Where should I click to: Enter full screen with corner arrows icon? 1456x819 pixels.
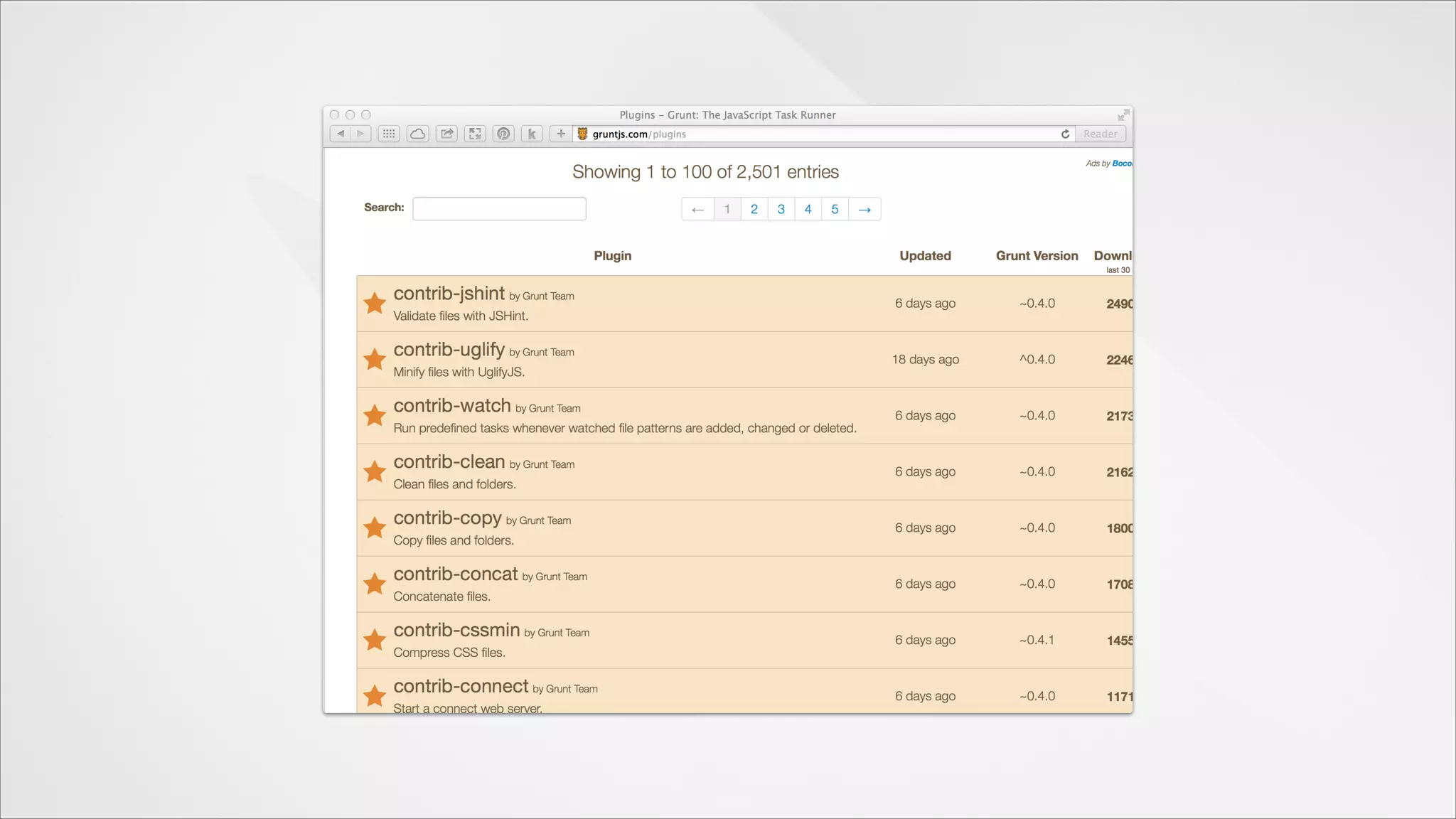click(x=1123, y=115)
